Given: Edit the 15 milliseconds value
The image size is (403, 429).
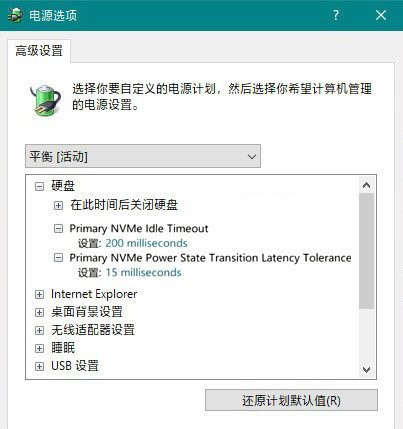Looking at the screenshot, I should [143, 272].
